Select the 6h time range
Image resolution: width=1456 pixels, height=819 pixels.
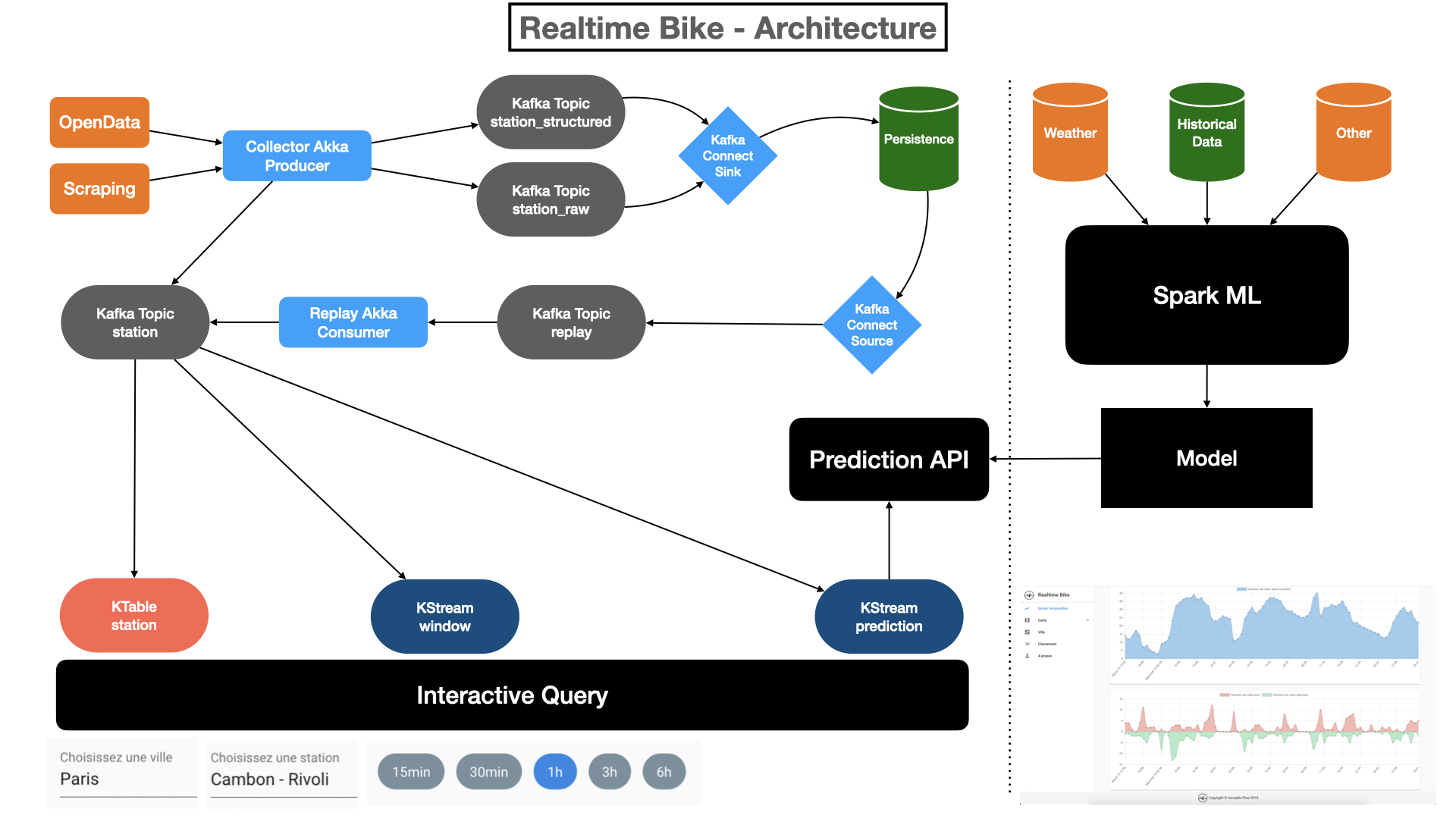[x=664, y=771]
